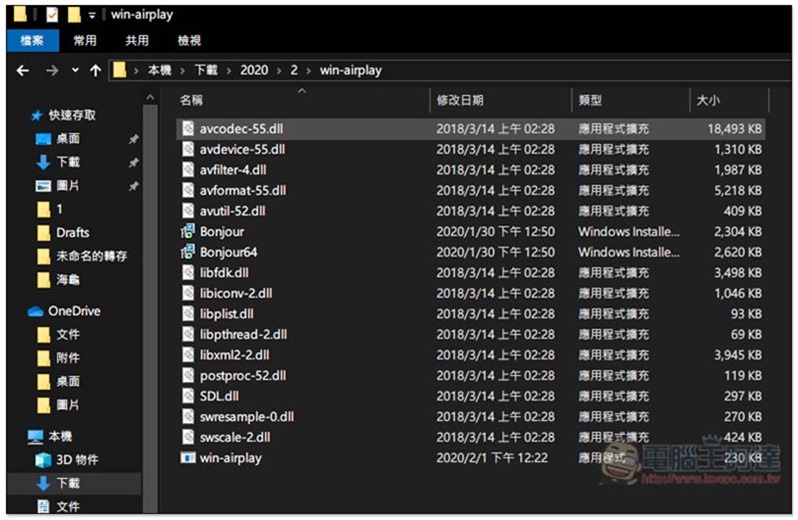Open quick access toolbar customize dropdown
Viewport: 798px width, 520px height.
click(x=92, y=15)
